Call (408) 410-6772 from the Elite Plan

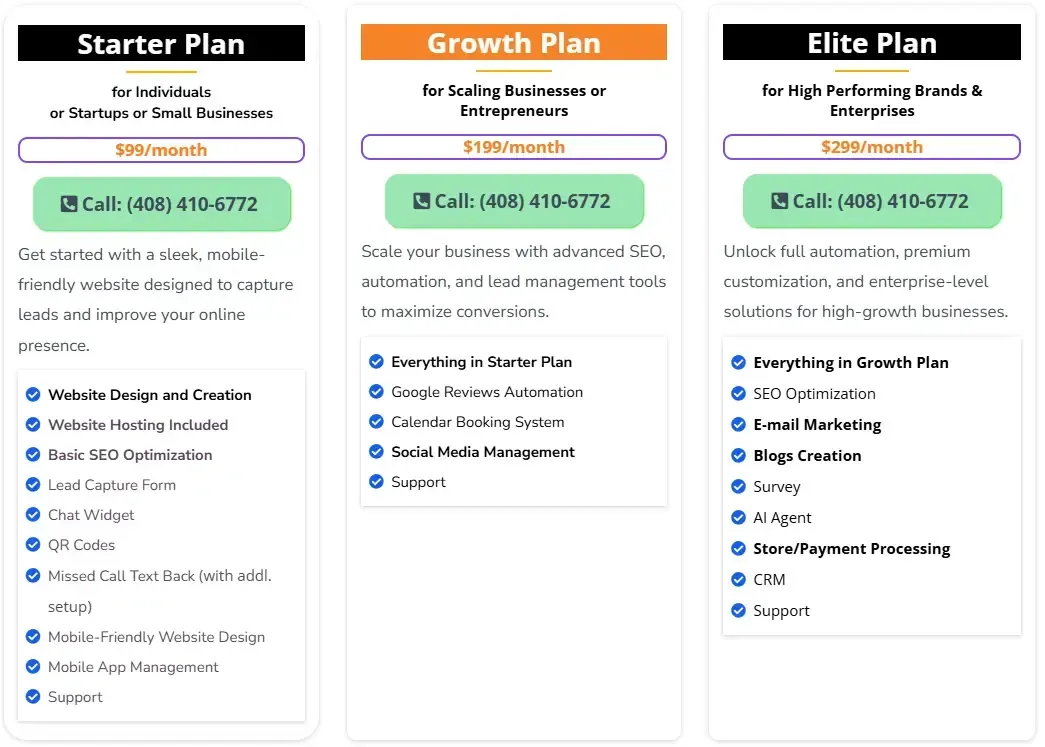pos(872,201)
